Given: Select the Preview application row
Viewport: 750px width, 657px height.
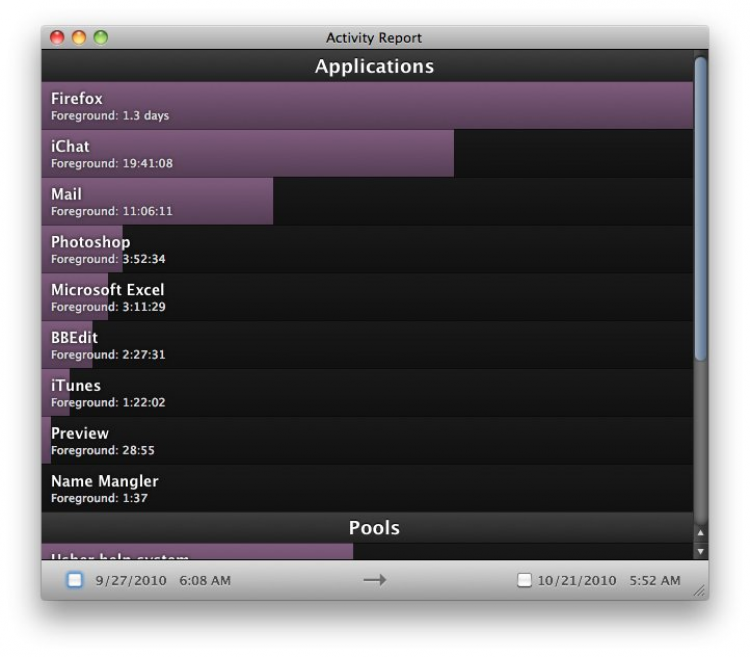Looking at the screenshot, I should click(367, 440).
